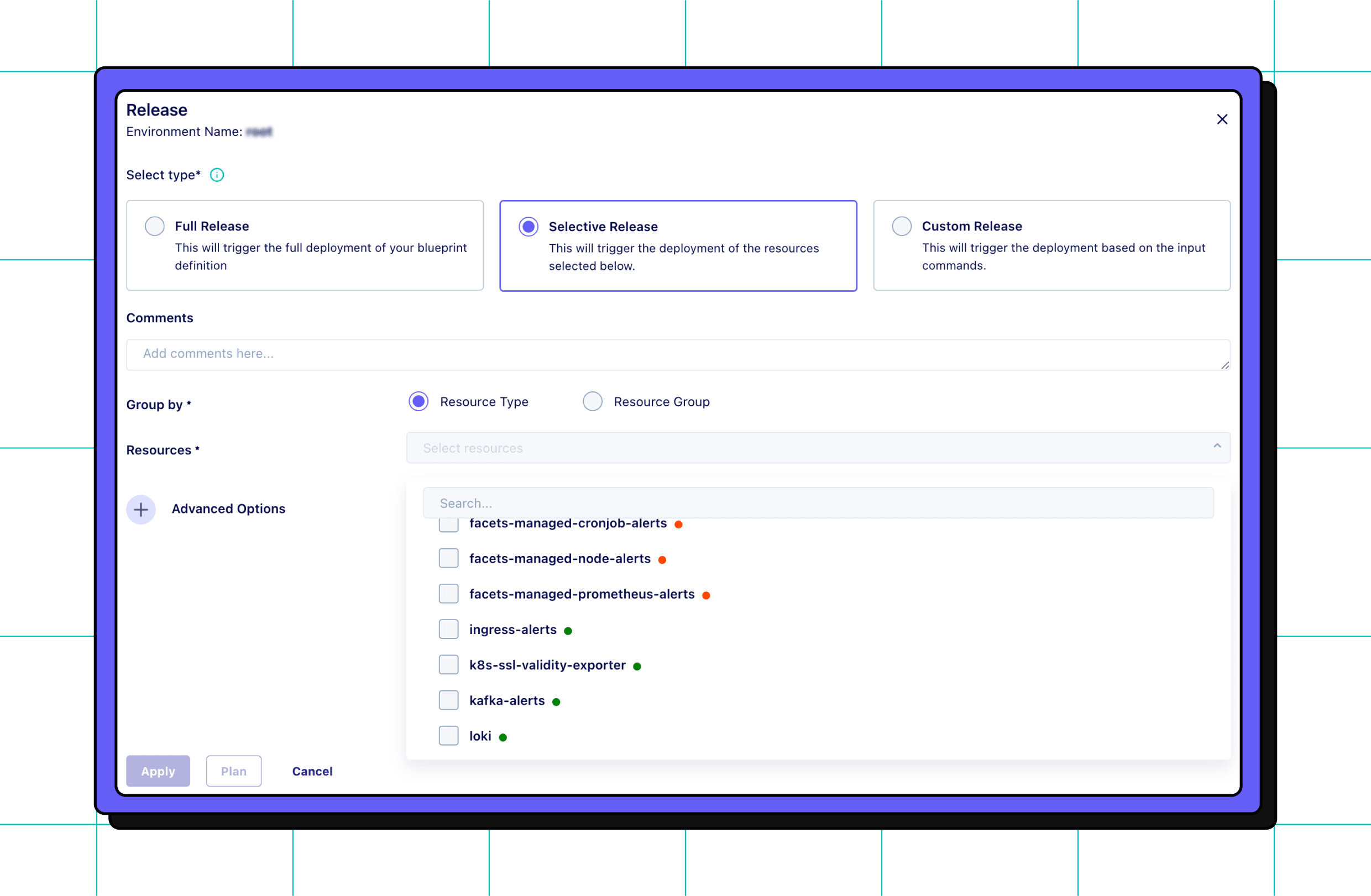Enable the ingress-alerts resource checkbox
The height and width of the screenshot is (896, 1371).
(x=448, y=630)
